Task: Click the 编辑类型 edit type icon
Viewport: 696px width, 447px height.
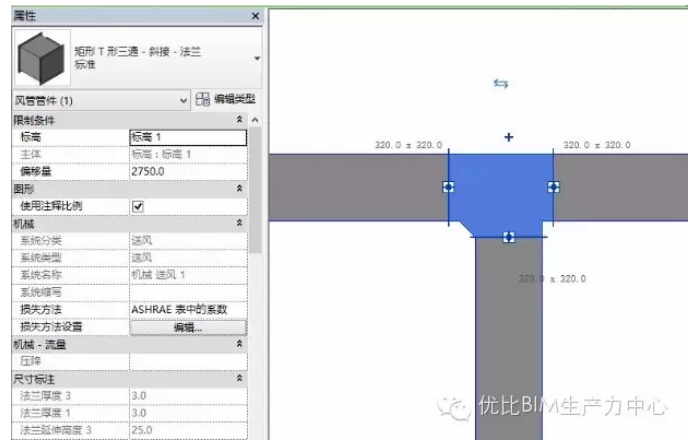Action: pos(204,100)
